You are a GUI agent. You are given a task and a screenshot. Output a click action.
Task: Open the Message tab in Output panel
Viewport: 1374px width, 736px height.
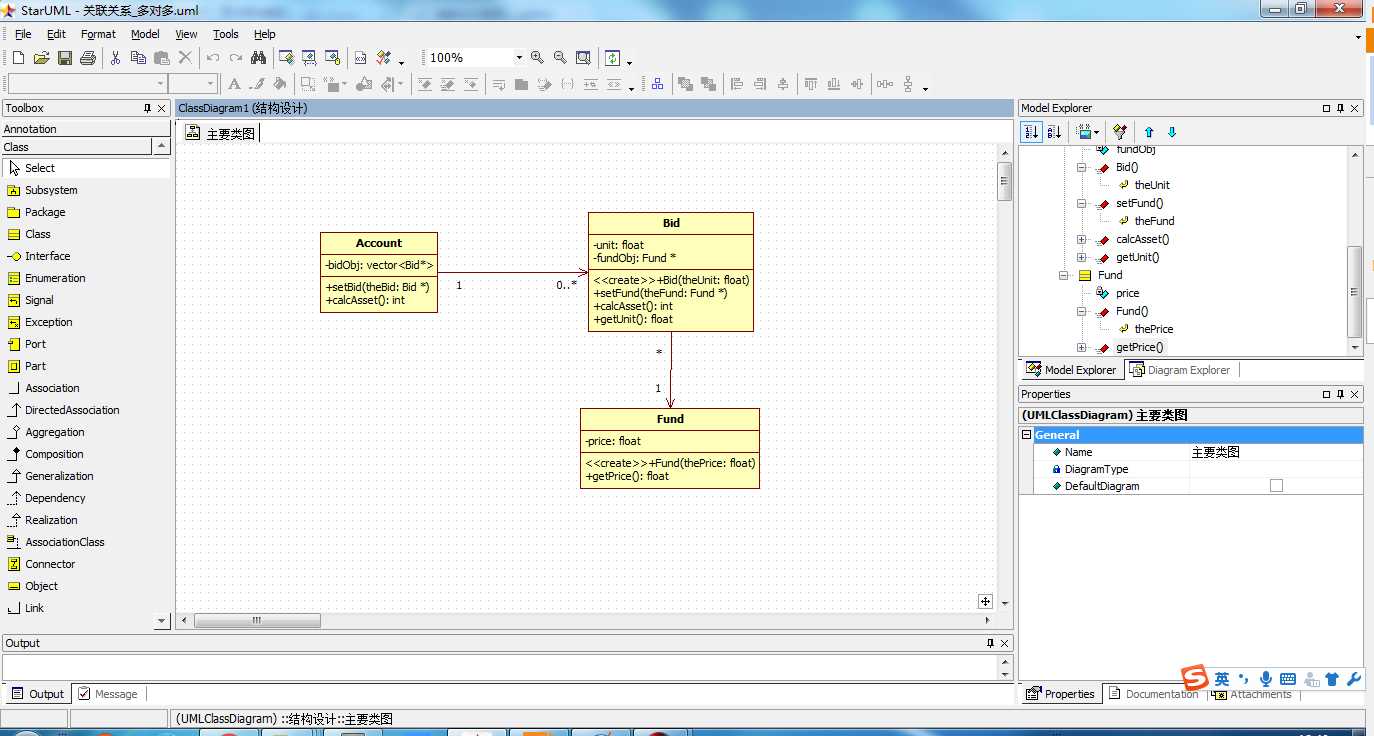[108, 694]
